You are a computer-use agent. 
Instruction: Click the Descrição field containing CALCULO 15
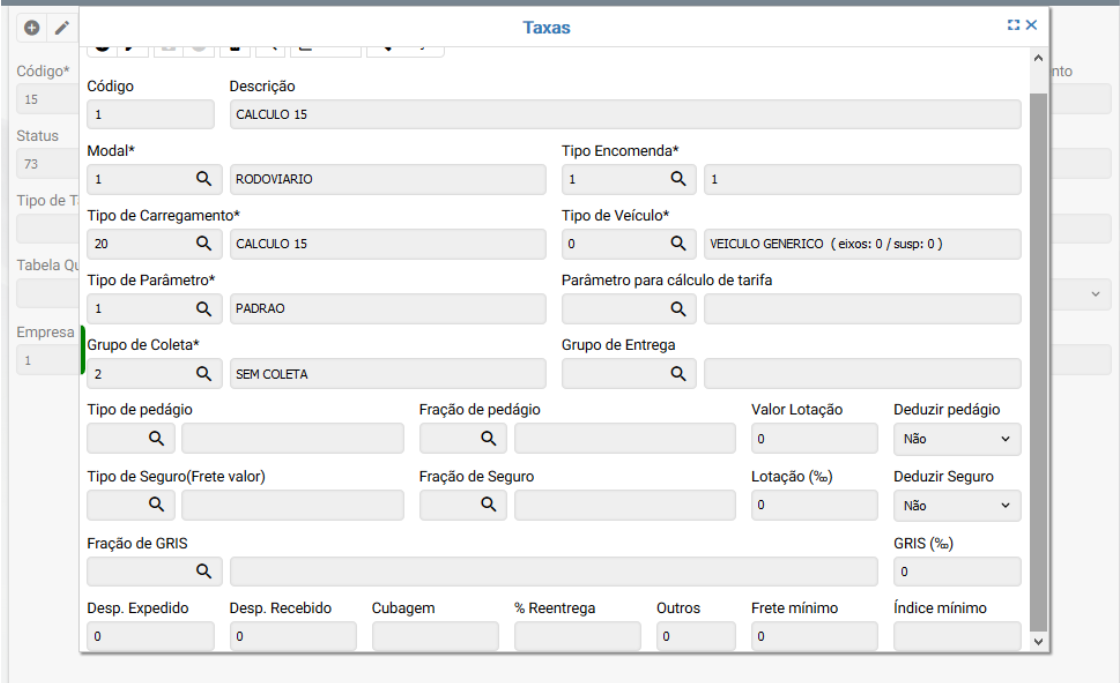click(x=624, y=114)
